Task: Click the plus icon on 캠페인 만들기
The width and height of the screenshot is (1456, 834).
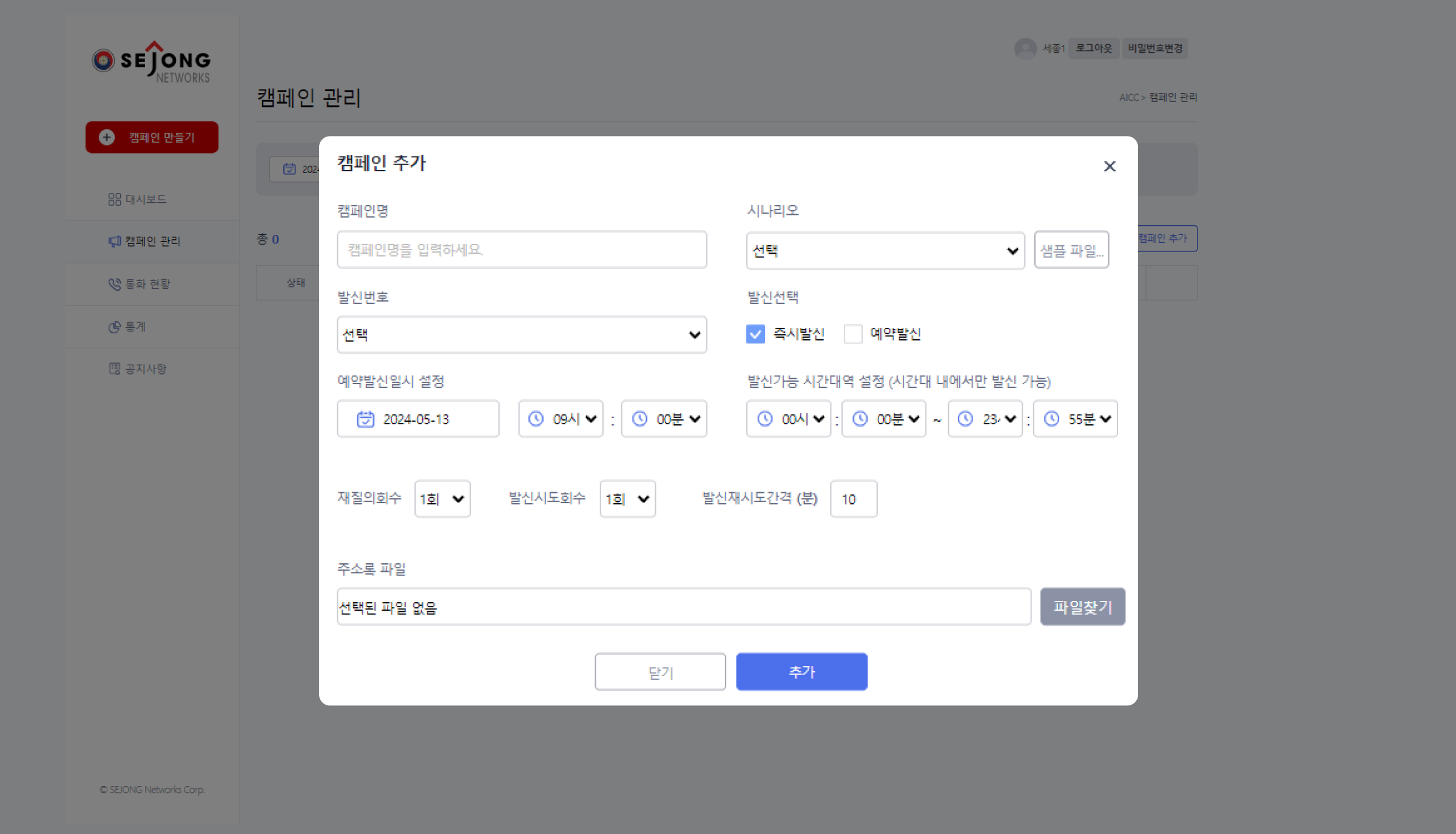Action: tap(107, 137)
